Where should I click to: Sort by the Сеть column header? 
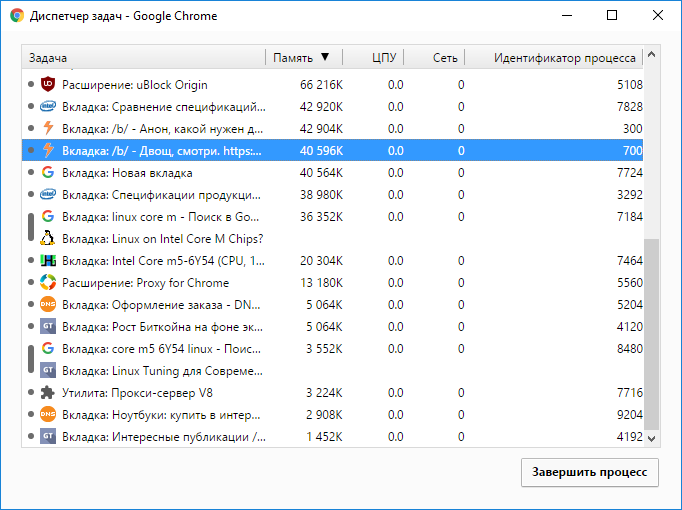435,57
